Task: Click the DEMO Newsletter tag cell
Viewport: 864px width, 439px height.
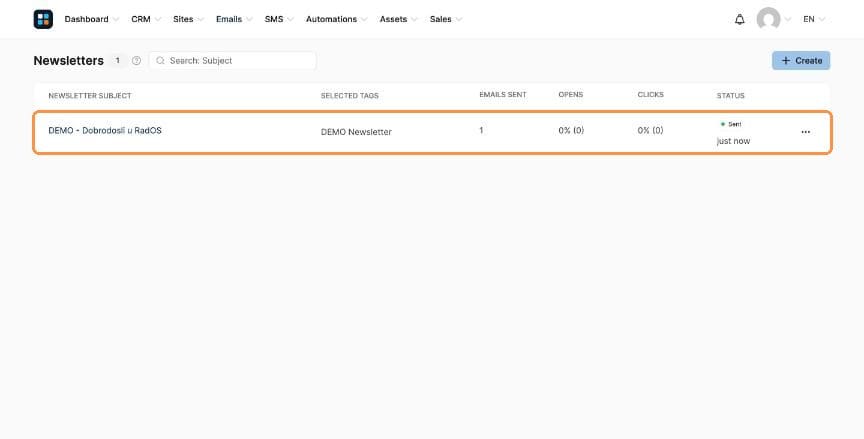Action: (x=356, y=132)
